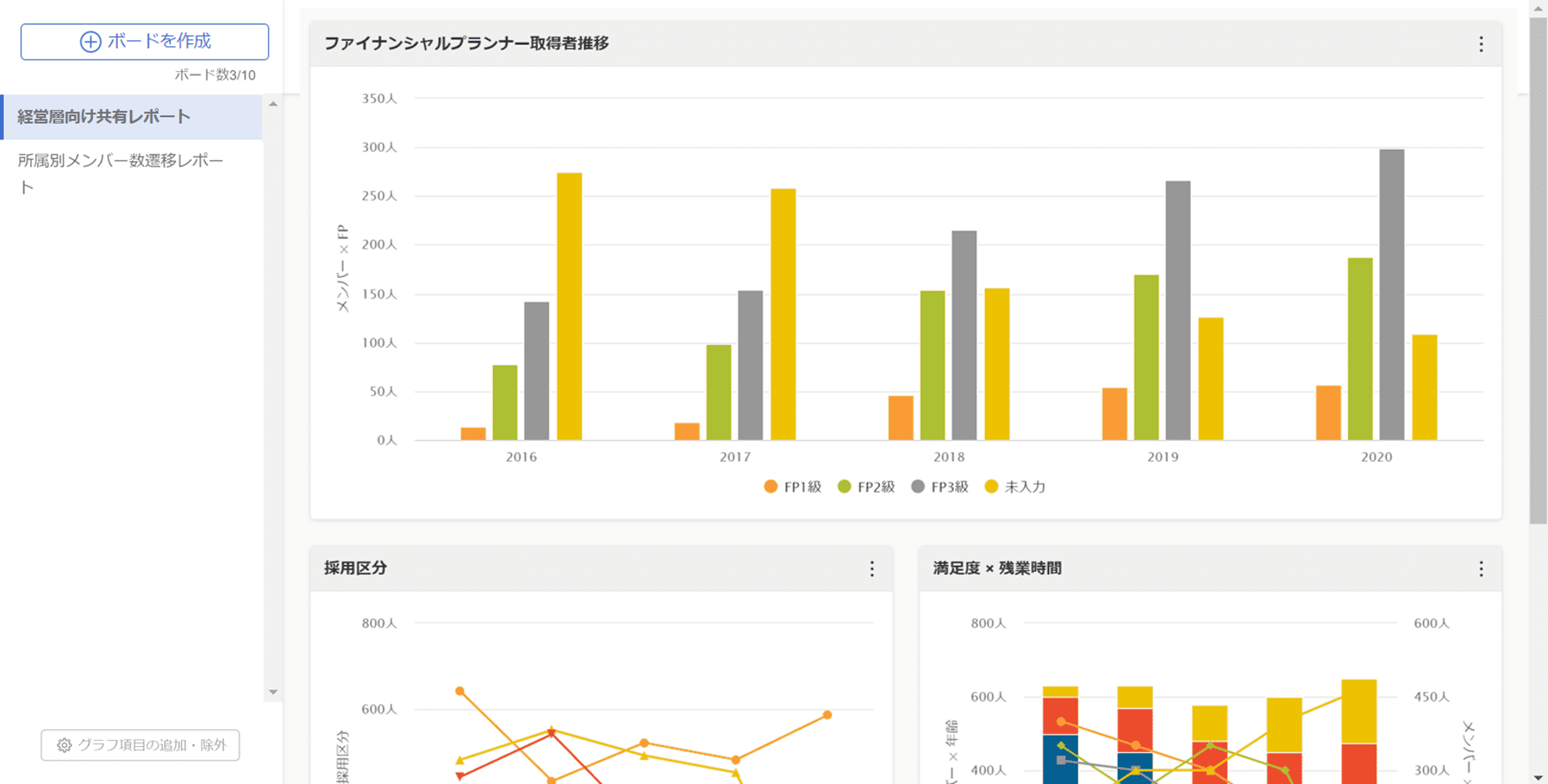Click main page scrollbar thumb
1548x784 pixels.
1538,271
